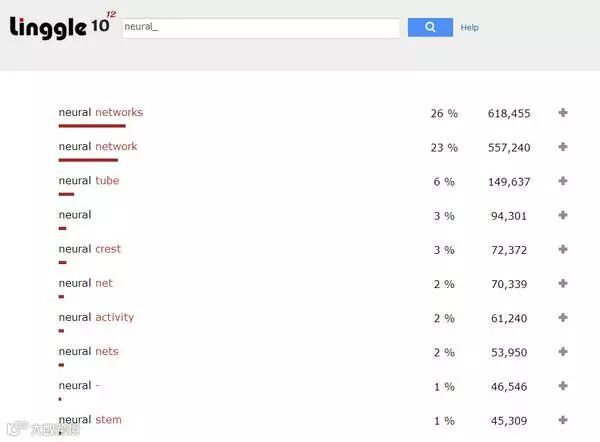
Task: Expand the neural net row plus
Action: pyautogui.click(x=563, y=283)
